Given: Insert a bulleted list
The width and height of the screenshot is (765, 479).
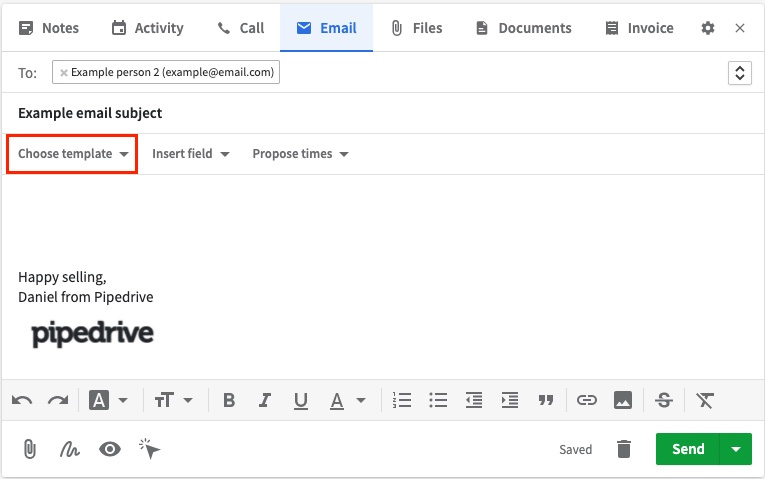Looking at the screenshot, I should click(x=438, y=400).
